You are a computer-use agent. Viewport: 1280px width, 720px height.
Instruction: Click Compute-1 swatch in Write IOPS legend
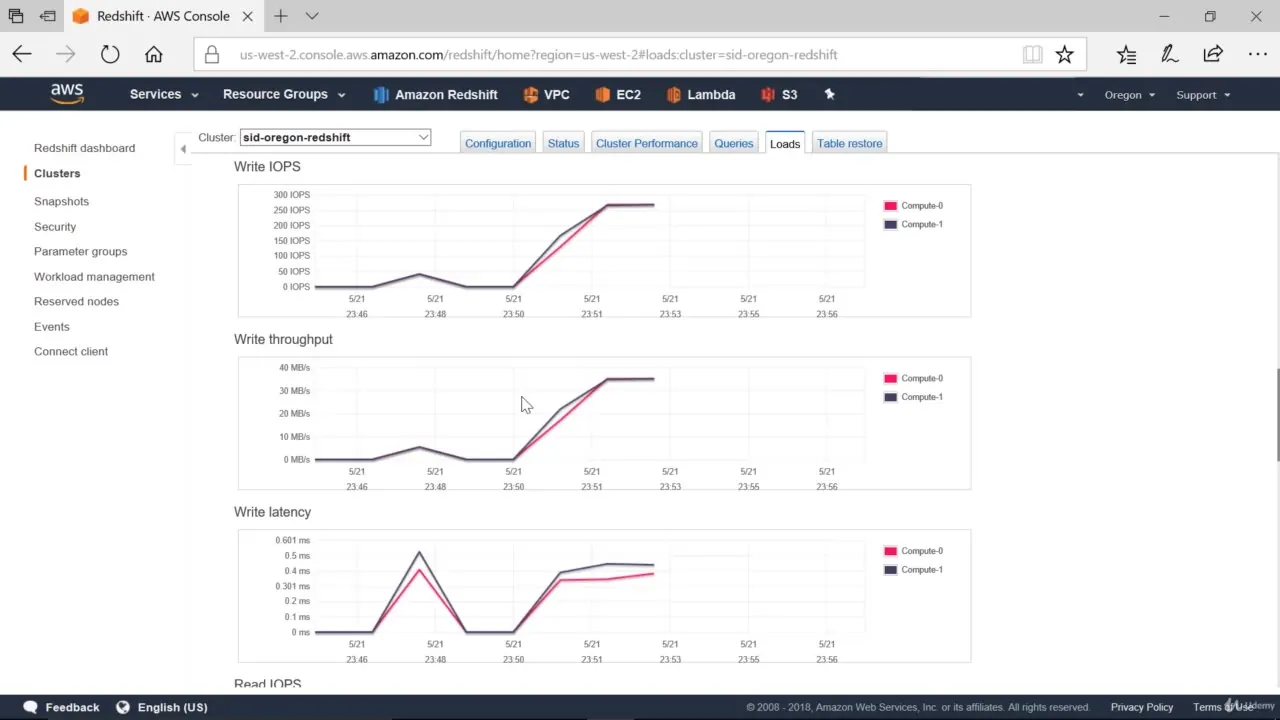tap(890, 225)
